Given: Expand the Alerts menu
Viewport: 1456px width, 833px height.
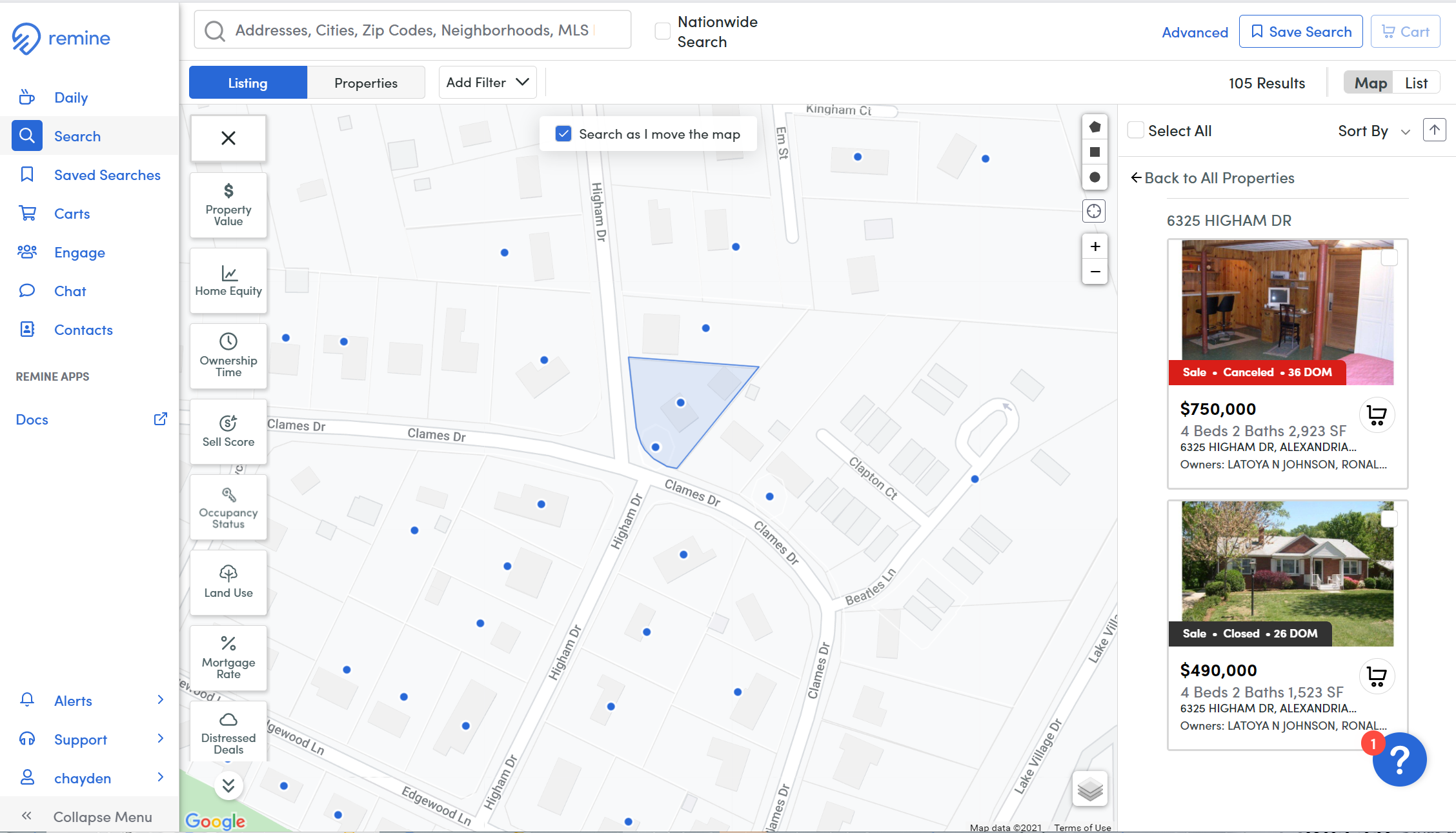Looking at the screenshot, I should click(90, 701).
